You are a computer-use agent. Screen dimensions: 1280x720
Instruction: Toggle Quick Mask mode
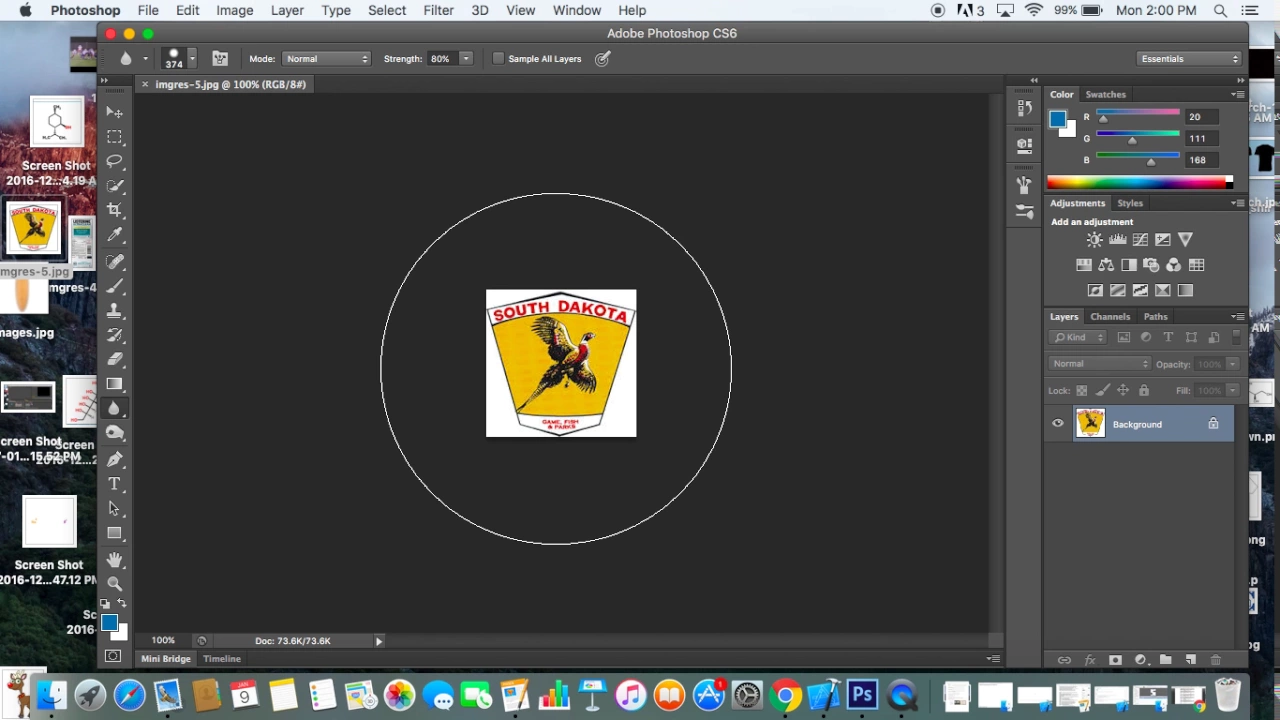[113, 657]
